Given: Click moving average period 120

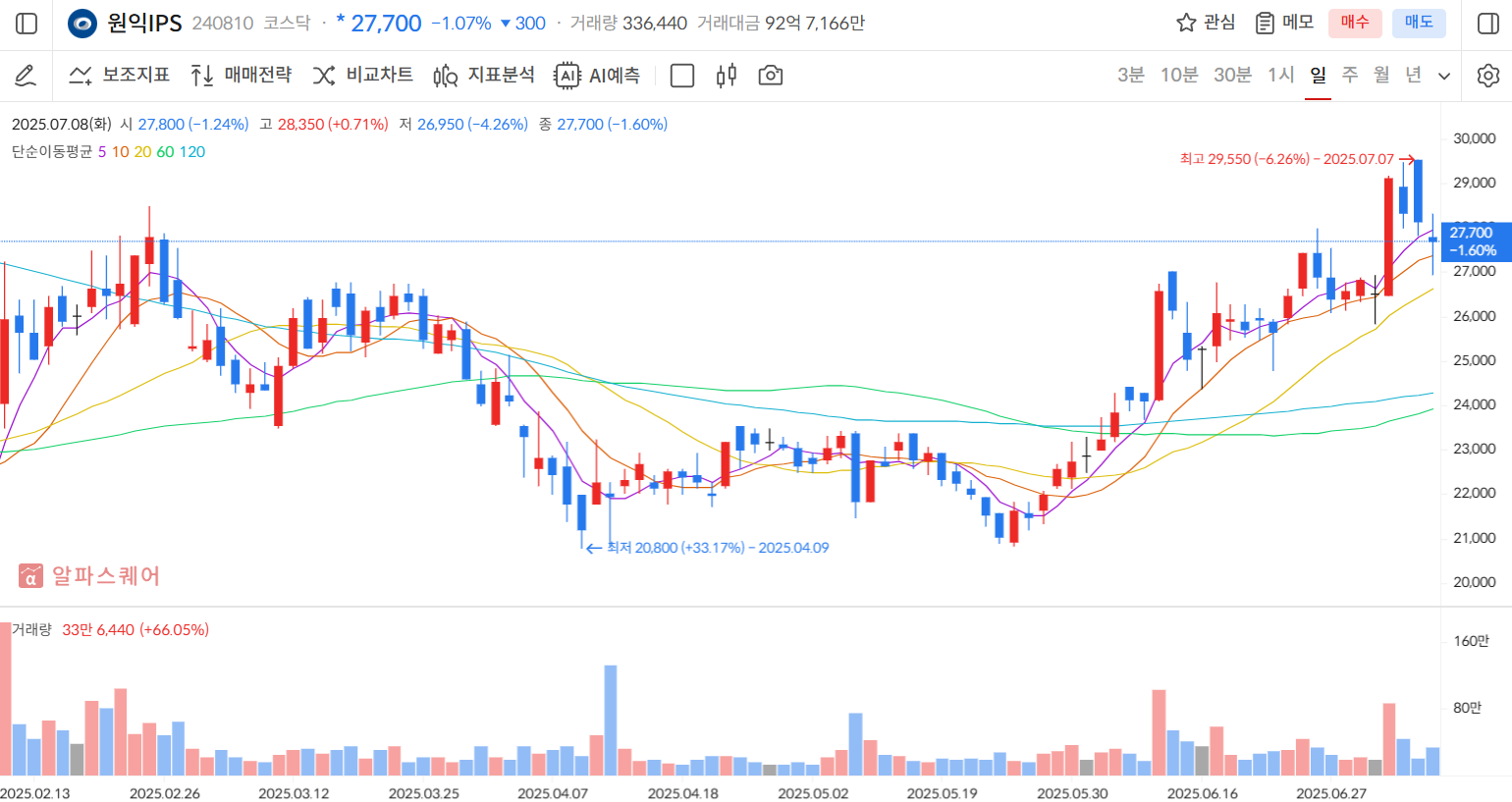Looking at the screenshot, I should [192, 152].
